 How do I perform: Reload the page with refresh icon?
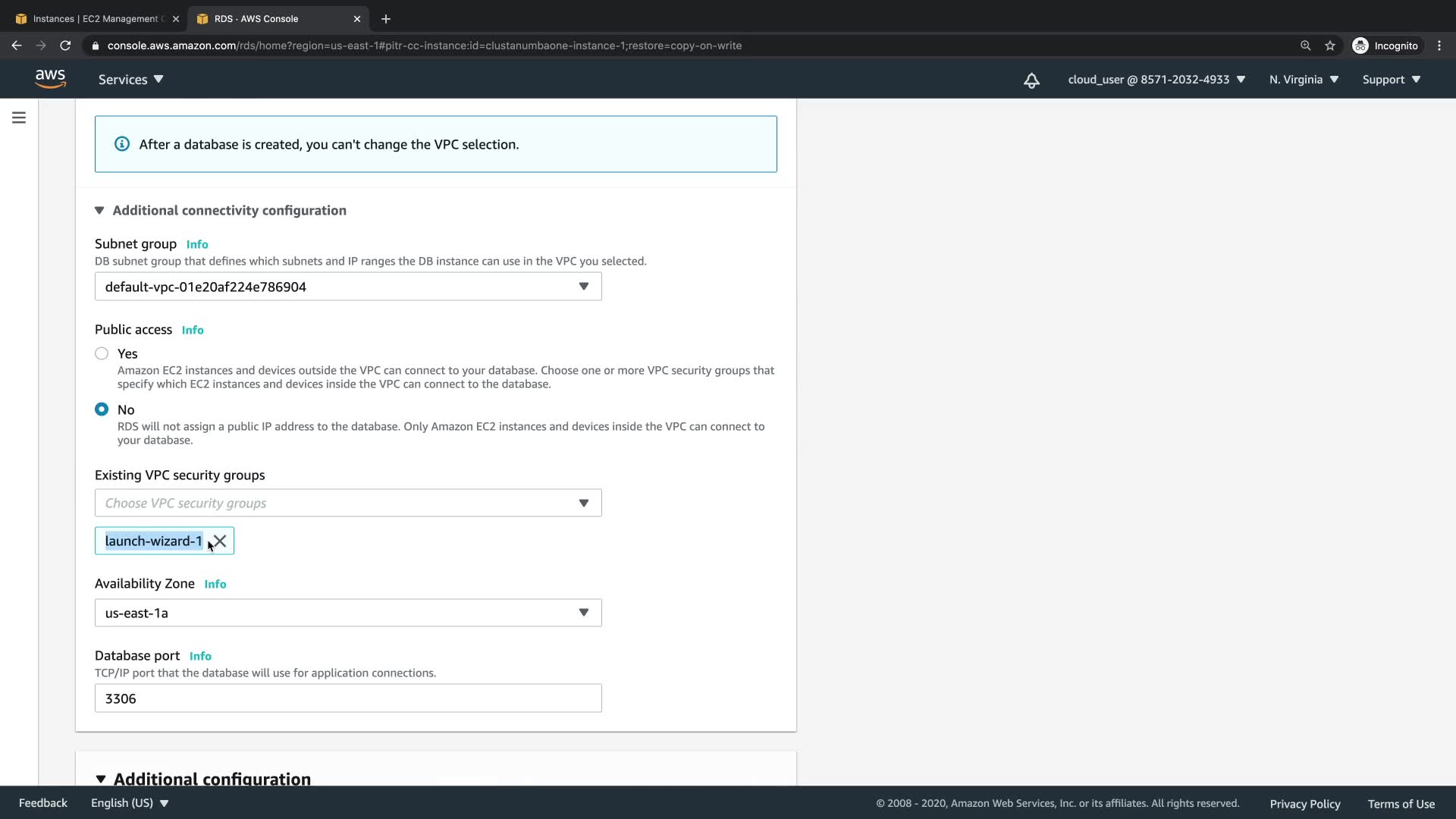[x=65, y=45]
